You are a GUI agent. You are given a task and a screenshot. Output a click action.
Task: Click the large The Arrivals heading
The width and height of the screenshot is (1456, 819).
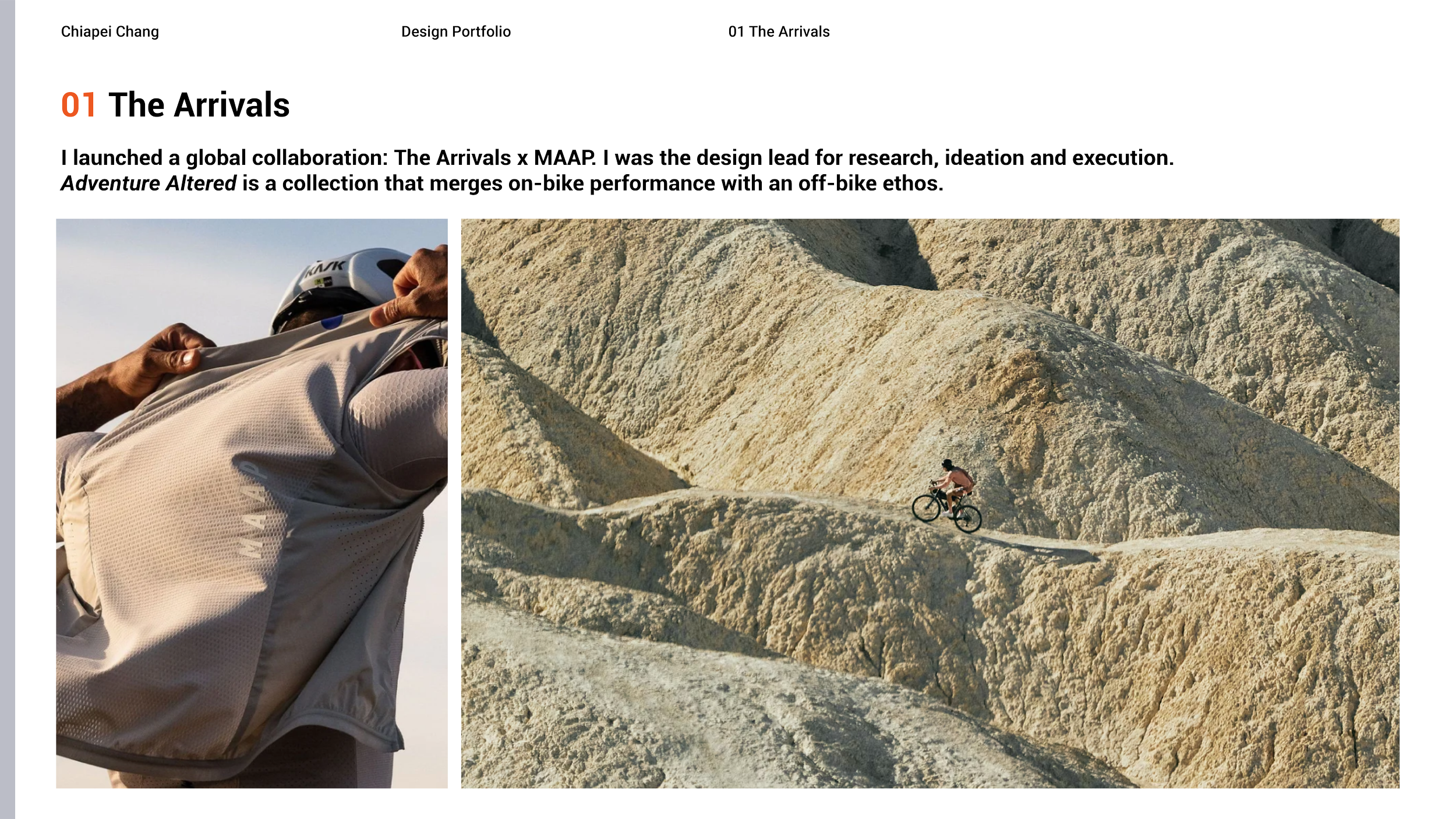(199, 105)
